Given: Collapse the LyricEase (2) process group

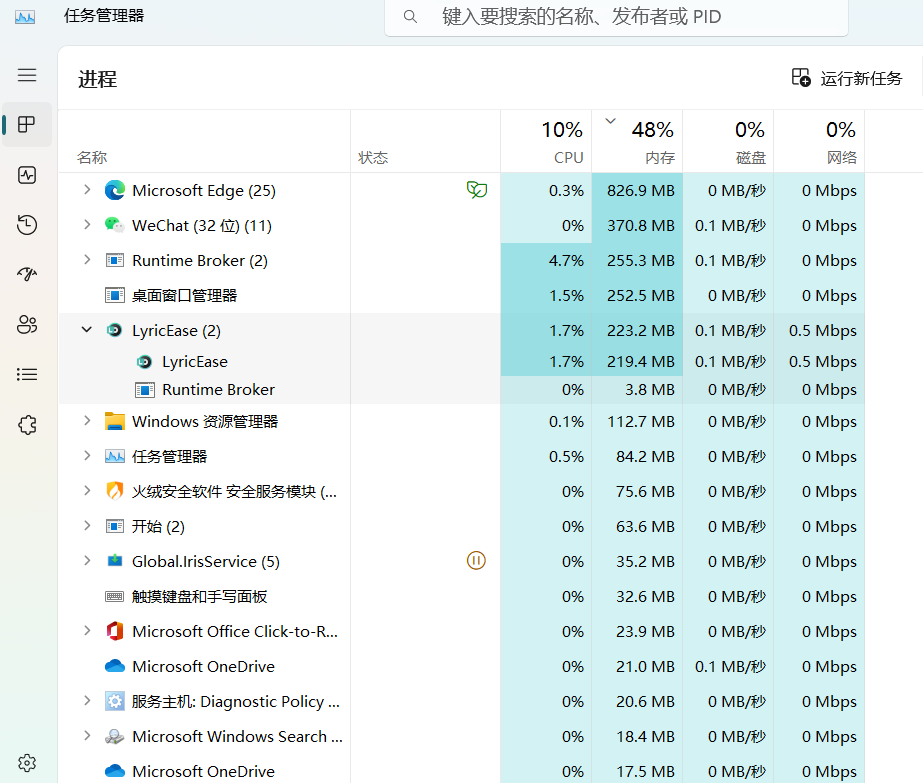Looking at the screenshot, I should [x=87, y=330].
